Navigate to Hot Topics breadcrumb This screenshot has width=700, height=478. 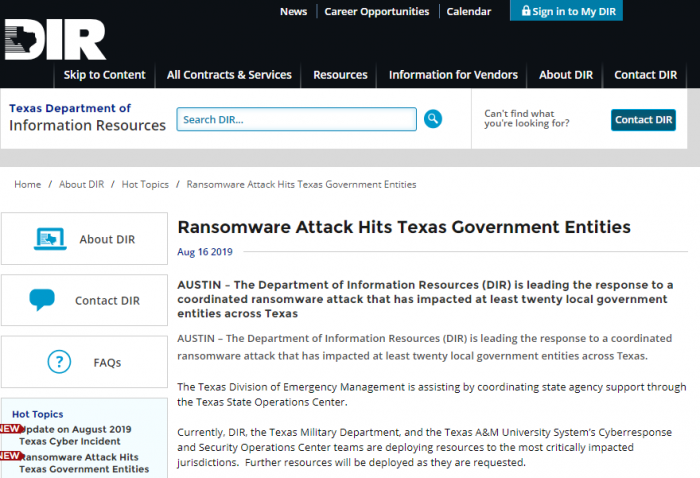point(145,185)
